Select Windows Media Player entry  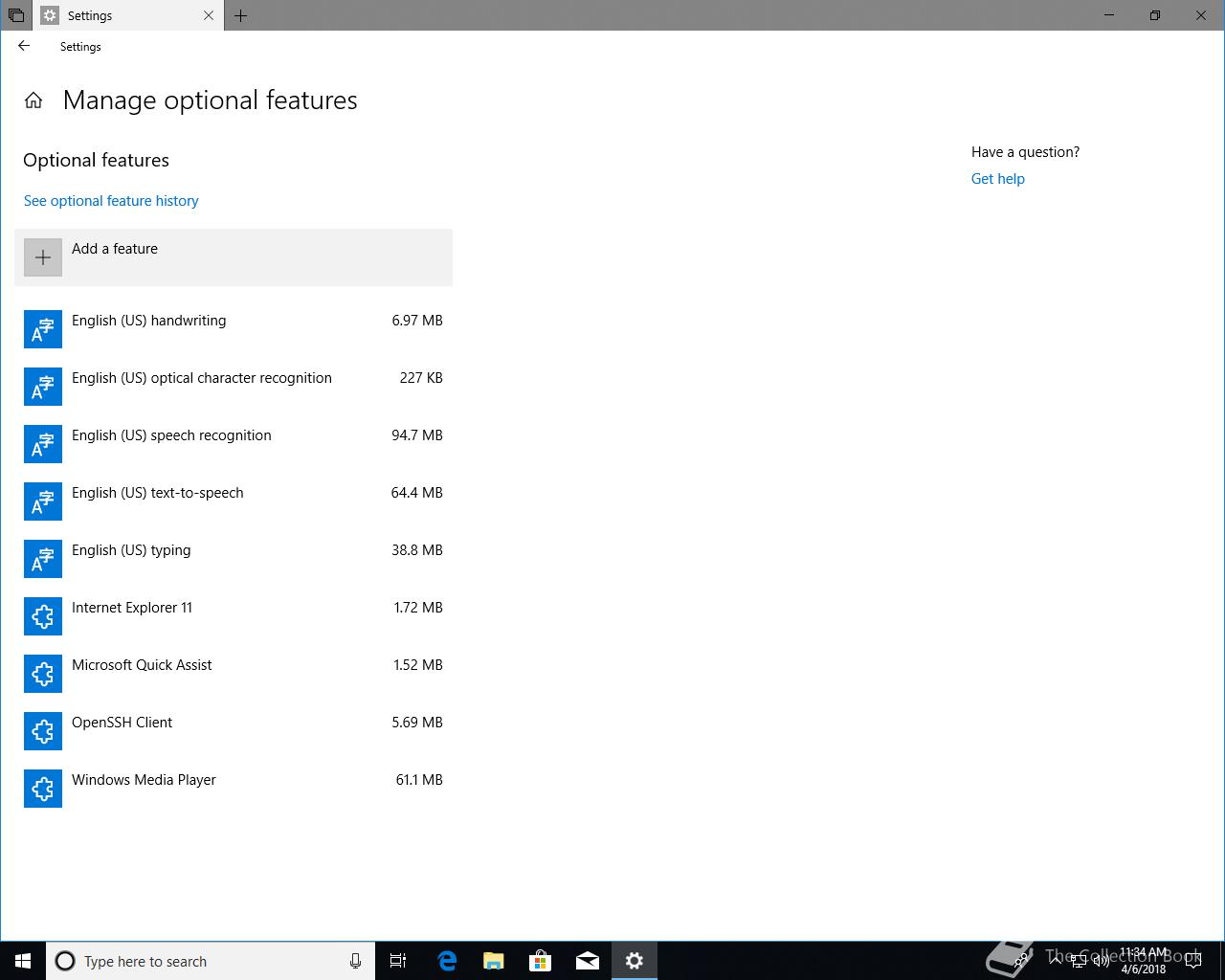[234, 789]
